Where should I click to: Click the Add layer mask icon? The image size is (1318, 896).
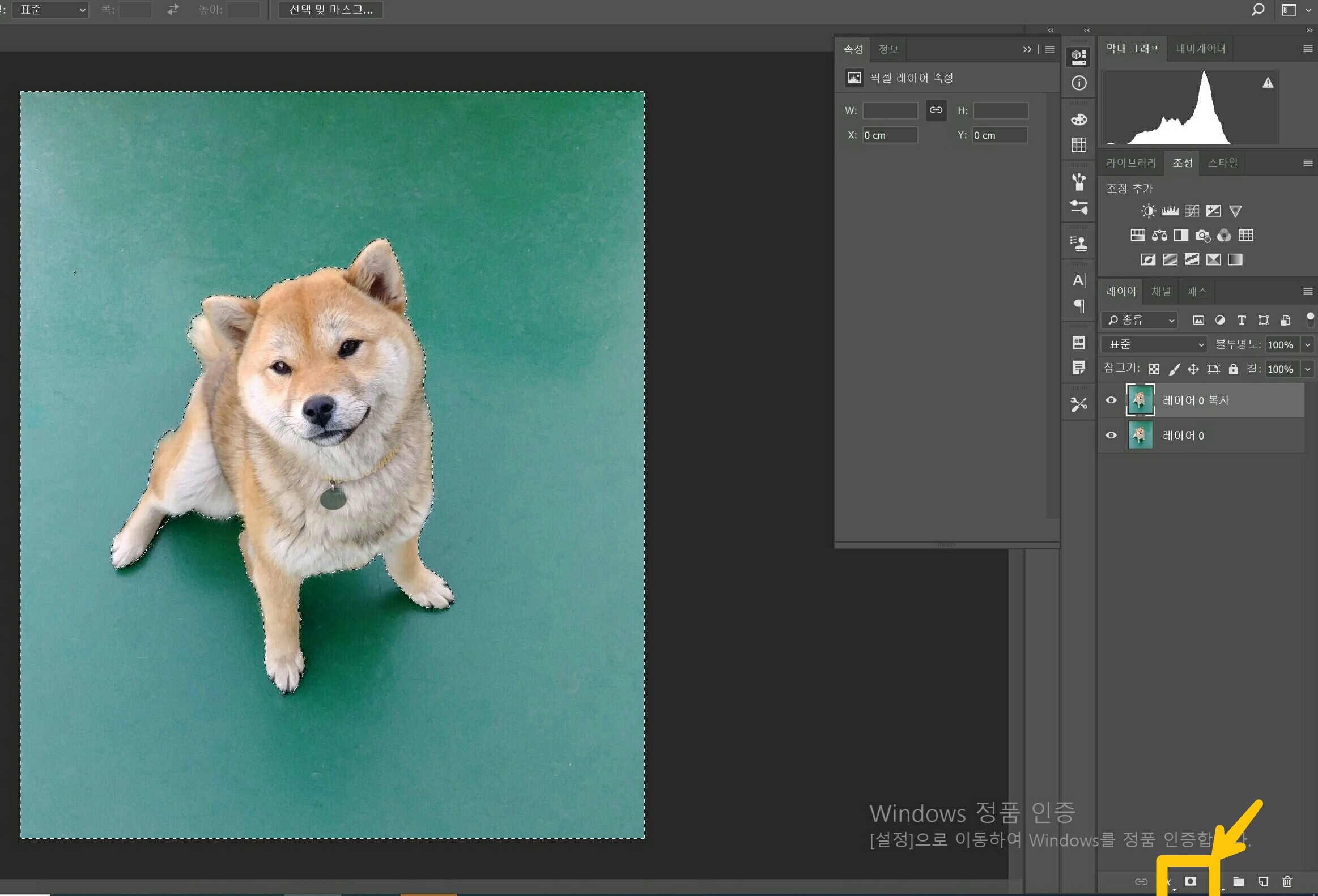[1190, 881]
